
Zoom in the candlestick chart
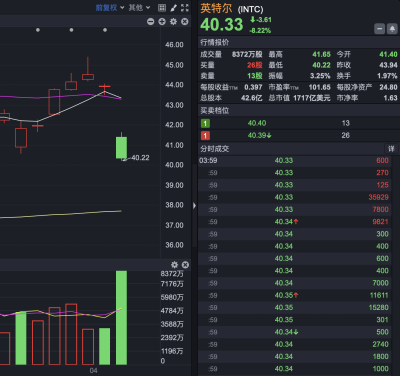[x=162, y=22]
